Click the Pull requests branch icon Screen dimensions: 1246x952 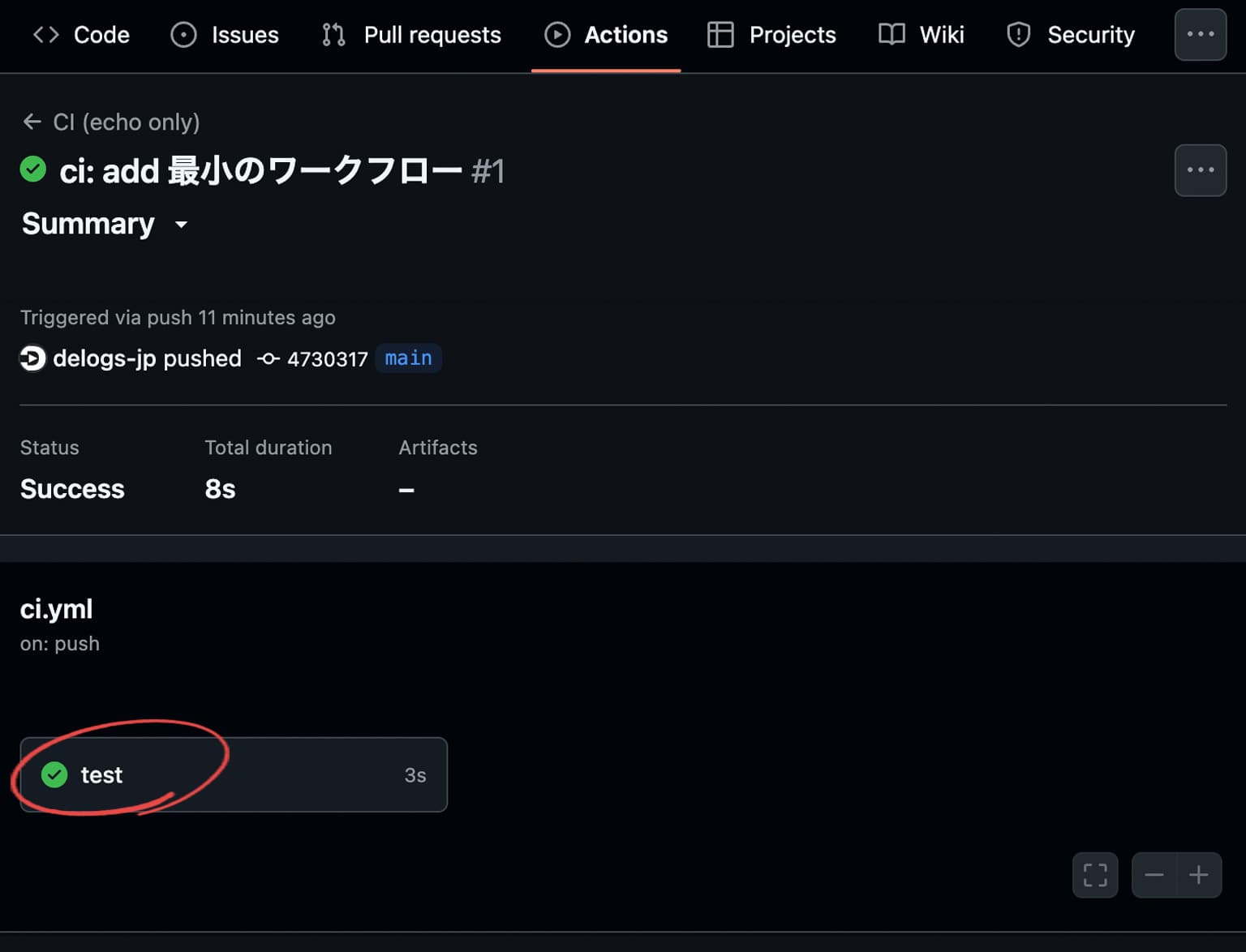click(333, 35)
